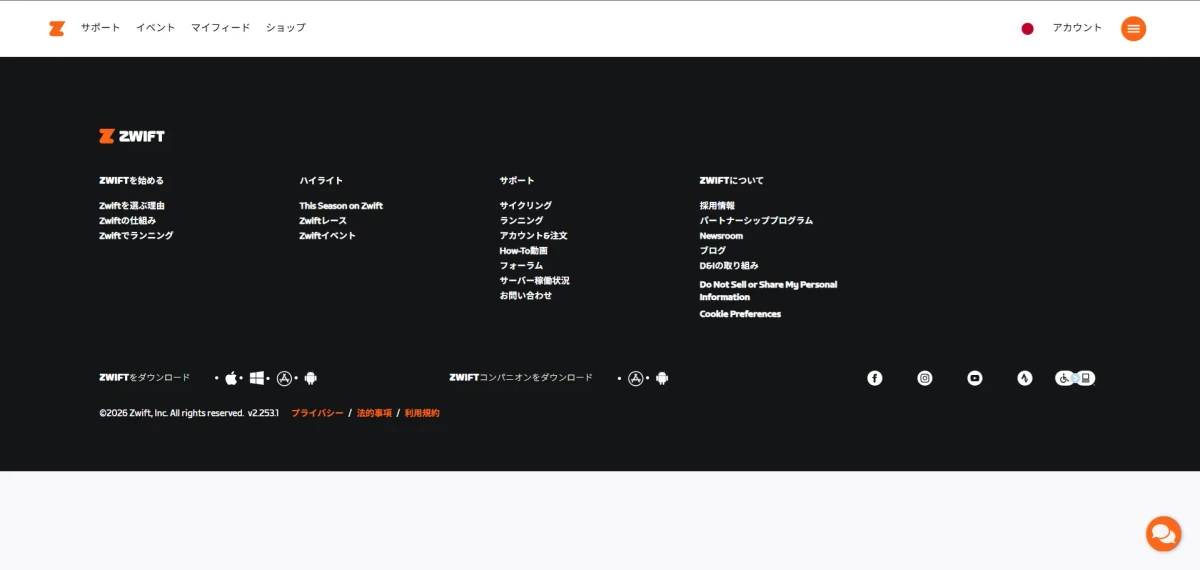Open the orange hamburger menu button

pos(1133,28)
